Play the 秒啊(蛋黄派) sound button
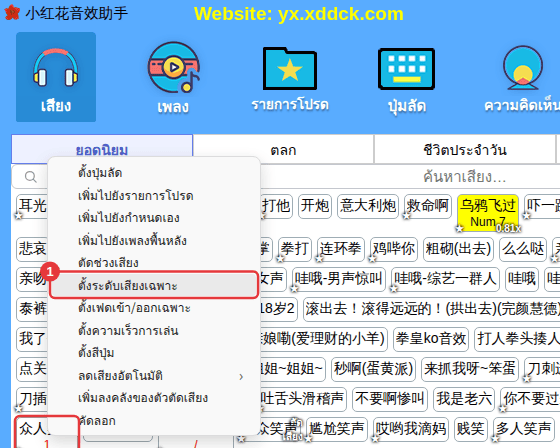The image size is (560, 448). coord(373,369)
